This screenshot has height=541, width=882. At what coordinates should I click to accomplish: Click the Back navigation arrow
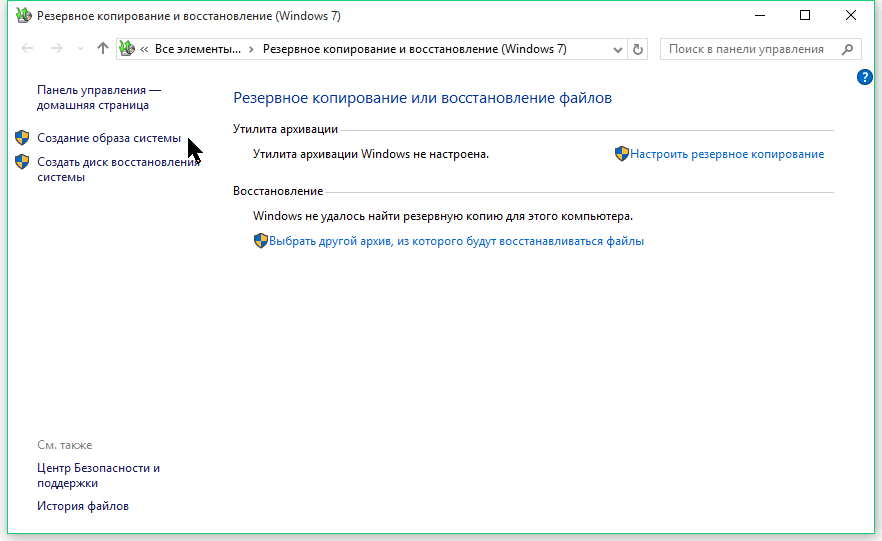27,49
